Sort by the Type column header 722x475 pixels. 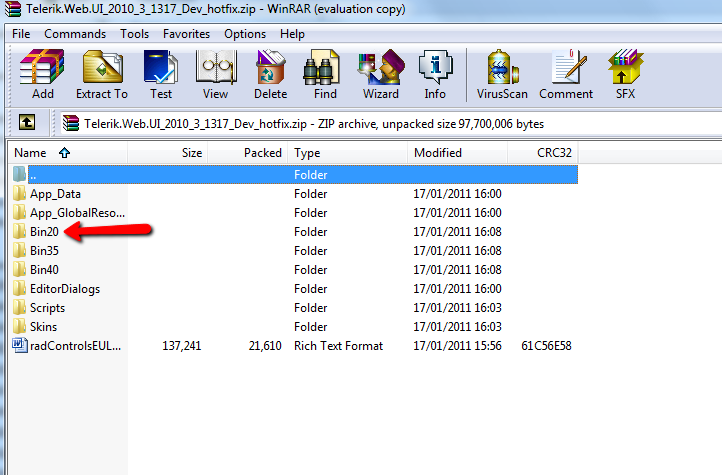click(348, 153)
